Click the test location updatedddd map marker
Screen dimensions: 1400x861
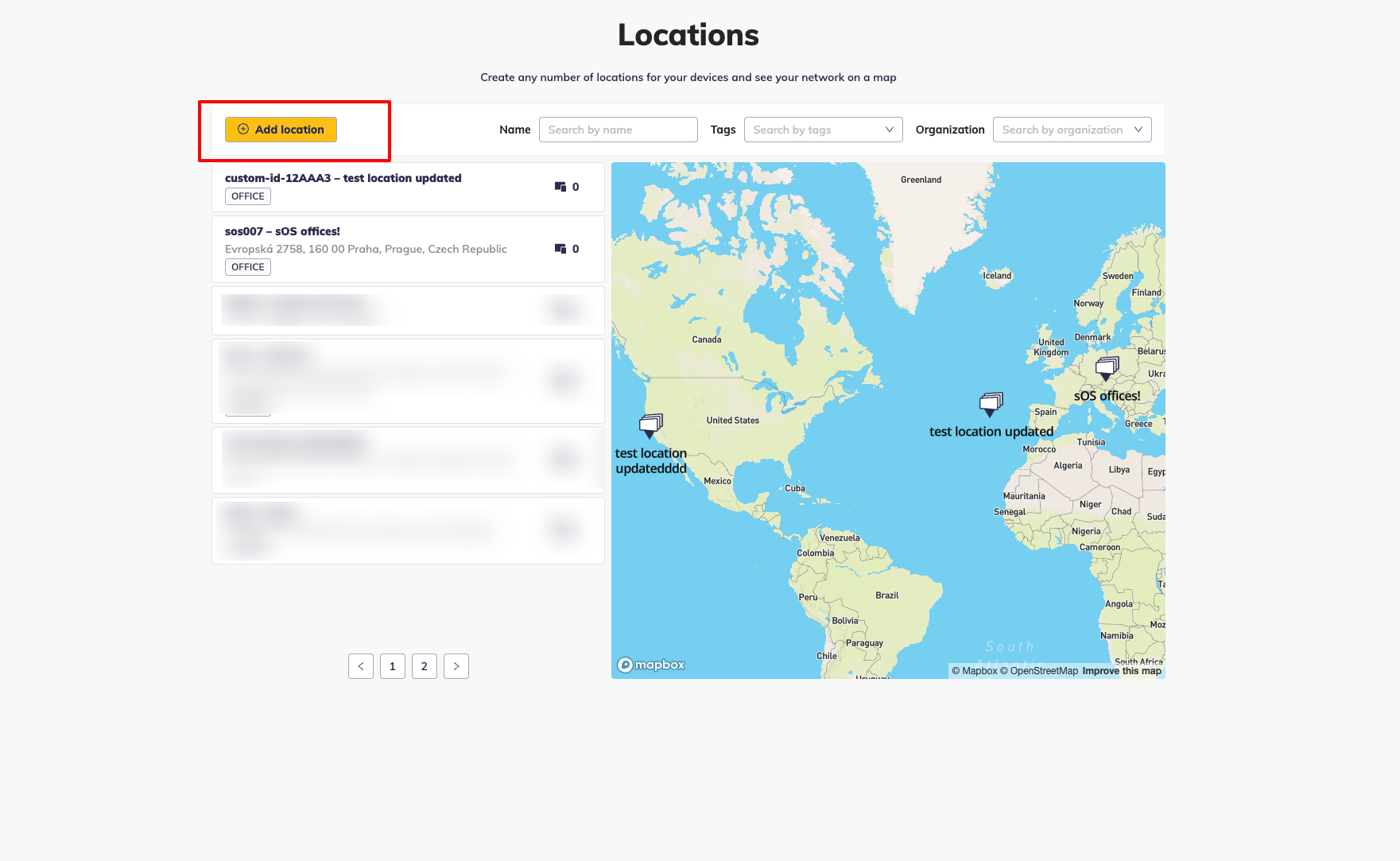(650, 425)
